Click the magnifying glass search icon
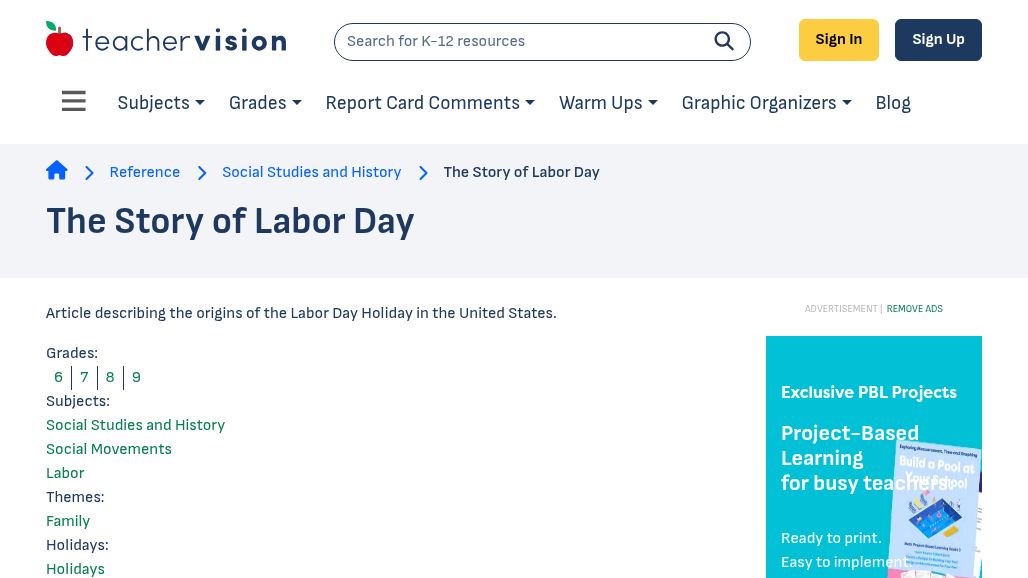Viewport: 1028px width, 578px height. coord(724,41)
